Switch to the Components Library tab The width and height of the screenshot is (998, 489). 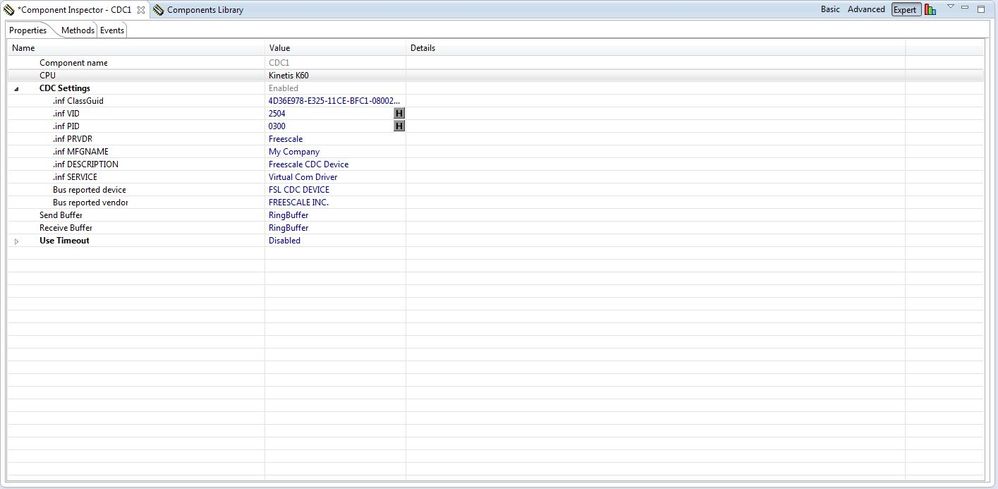[x=205, y=10]
